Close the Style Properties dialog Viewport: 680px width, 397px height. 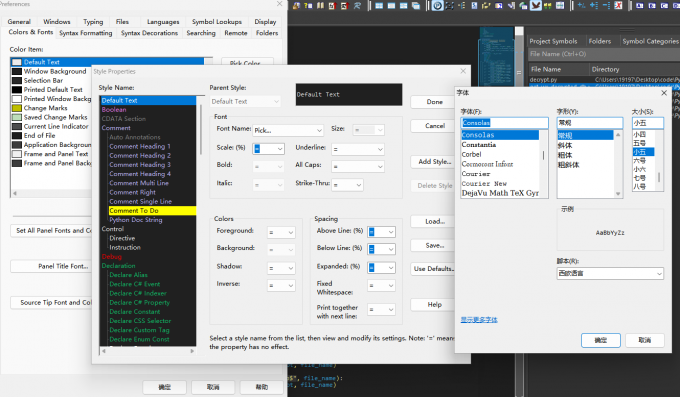(463, 71)
